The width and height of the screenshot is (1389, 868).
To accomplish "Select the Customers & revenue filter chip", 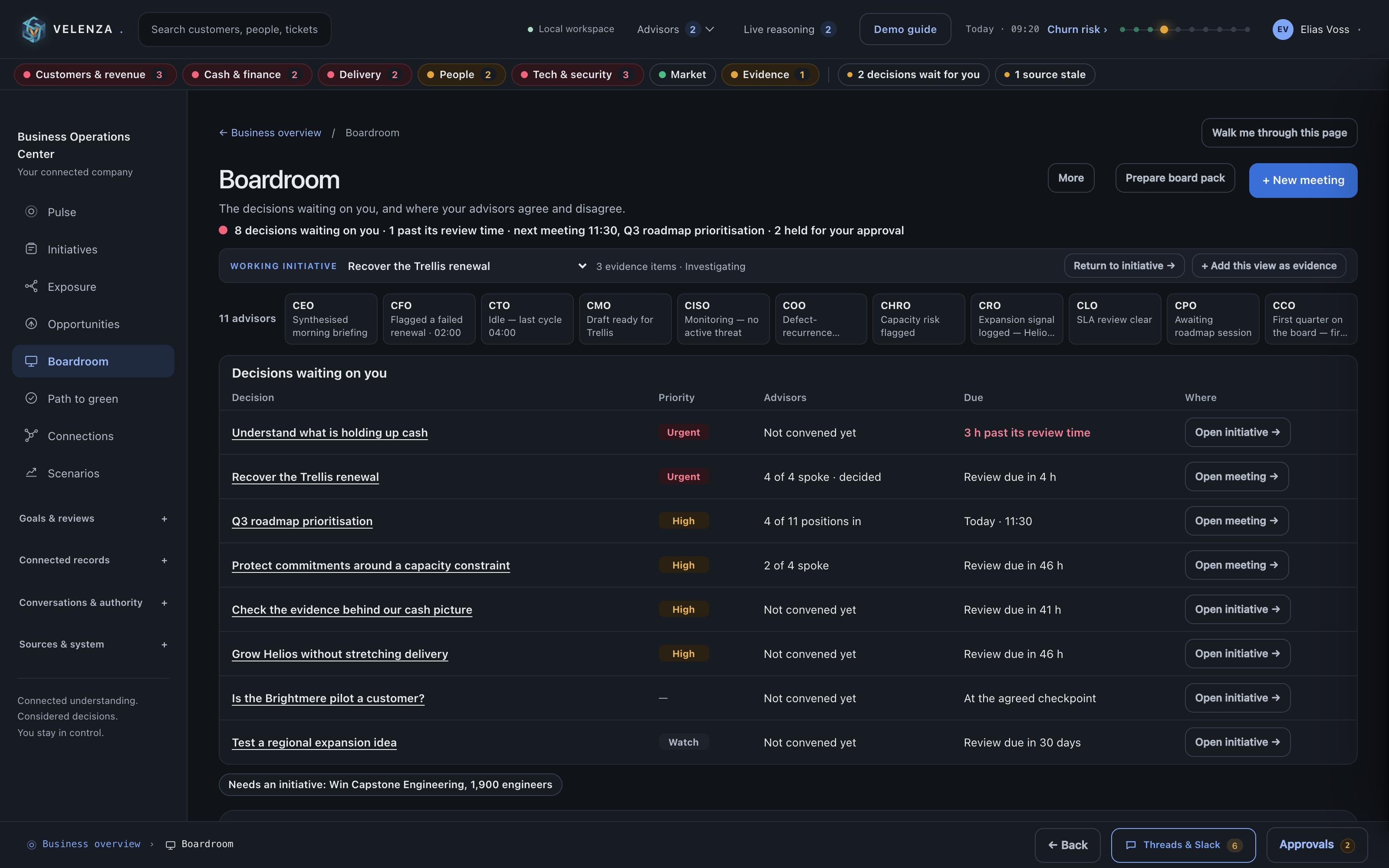I will (x=95, y=75).
